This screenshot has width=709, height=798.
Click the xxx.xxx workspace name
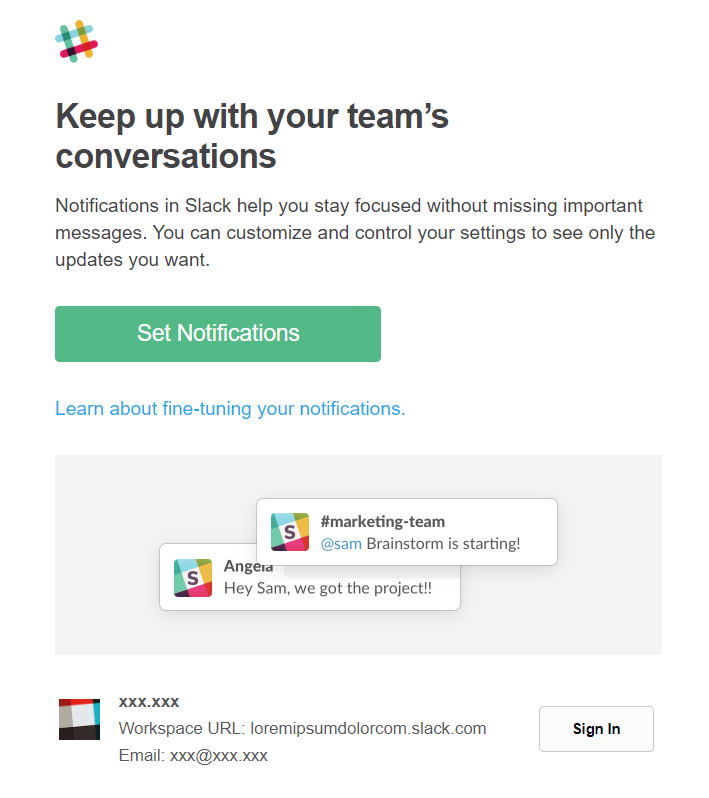point(149,702)
